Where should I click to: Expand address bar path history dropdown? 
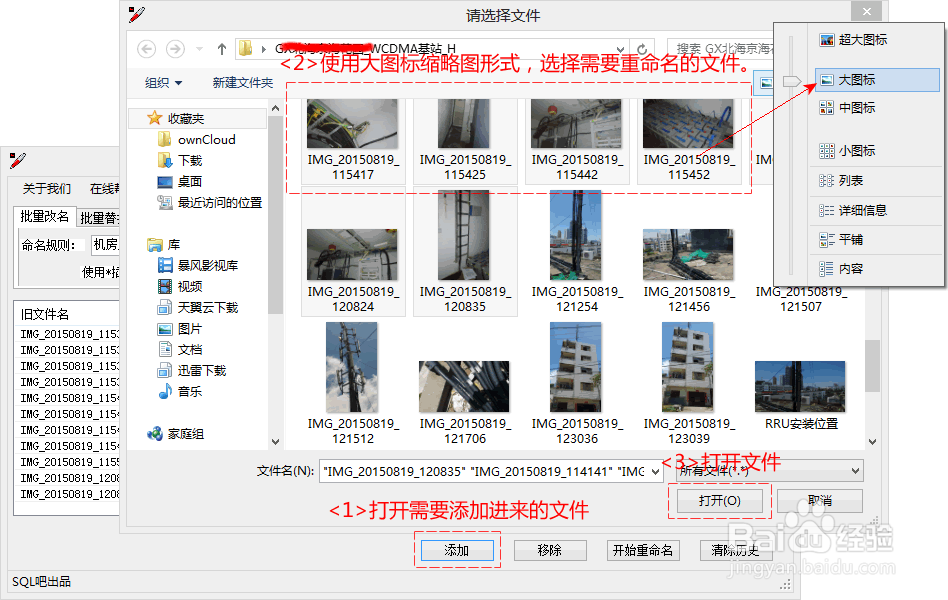pos(620,49)
